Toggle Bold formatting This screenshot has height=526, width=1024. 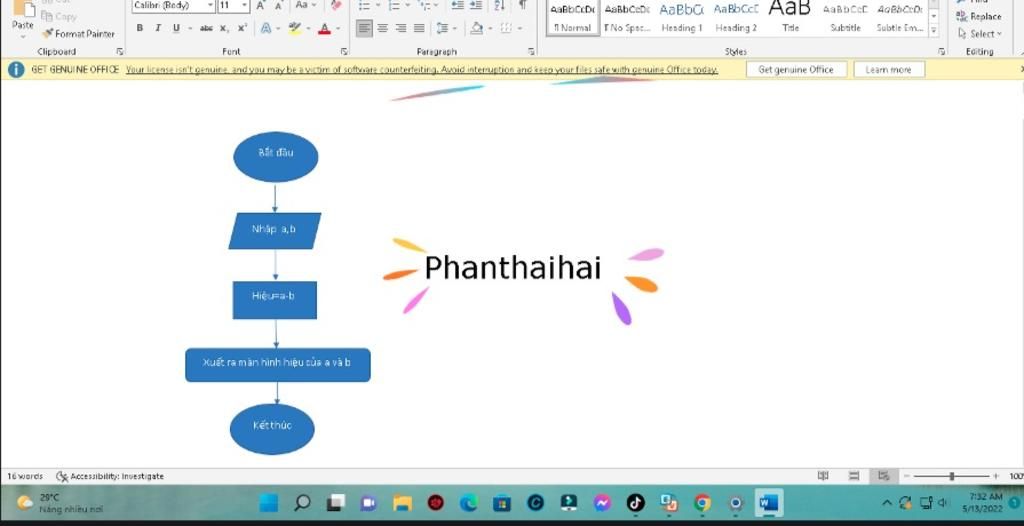(140, 28)
